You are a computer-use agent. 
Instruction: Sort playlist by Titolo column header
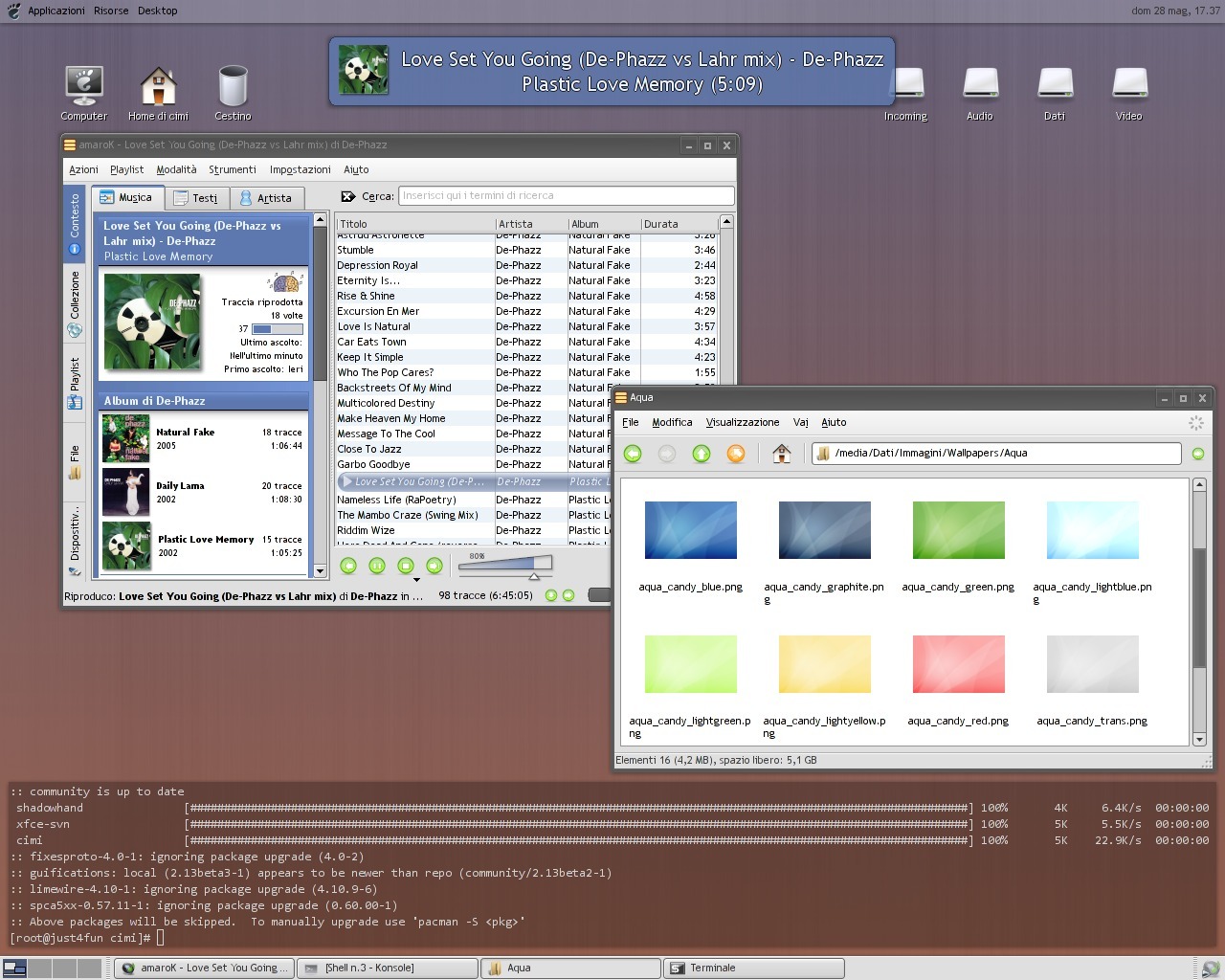(415, 224)
